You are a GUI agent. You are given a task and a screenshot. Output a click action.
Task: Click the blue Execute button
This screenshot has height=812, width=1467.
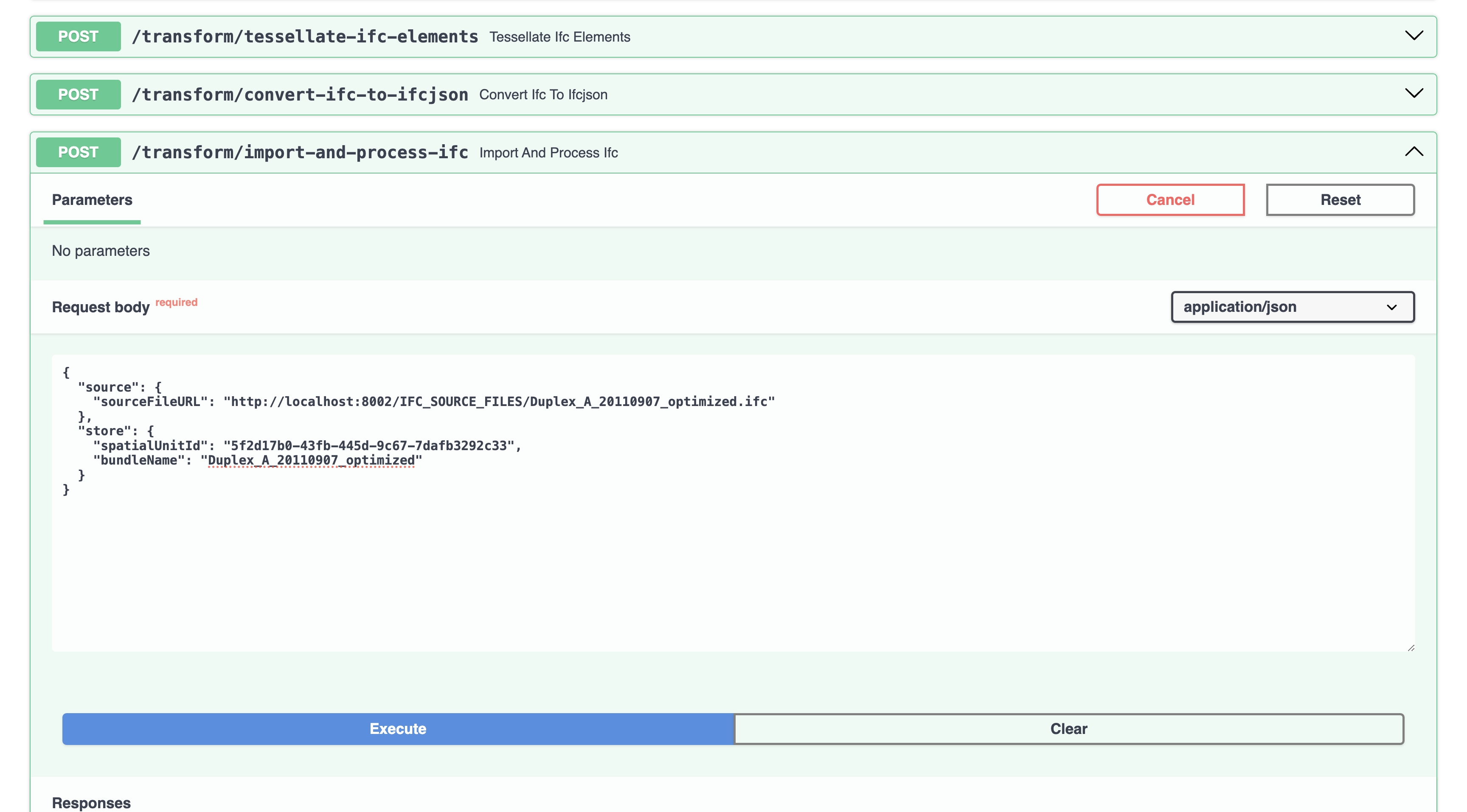coord(397,728)
